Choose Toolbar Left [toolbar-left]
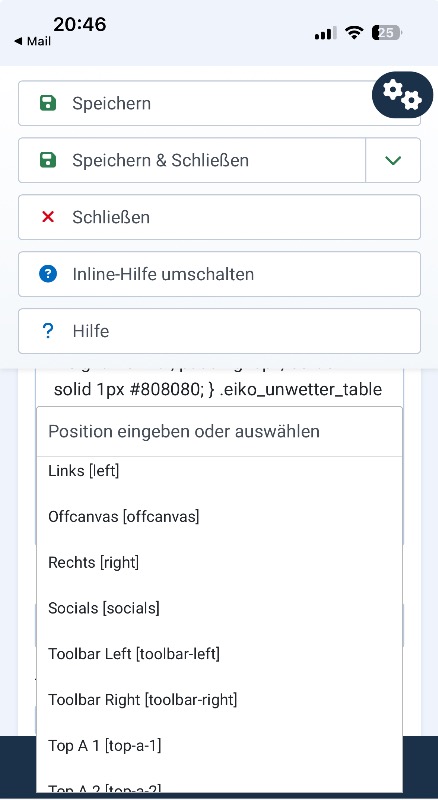 220,654
